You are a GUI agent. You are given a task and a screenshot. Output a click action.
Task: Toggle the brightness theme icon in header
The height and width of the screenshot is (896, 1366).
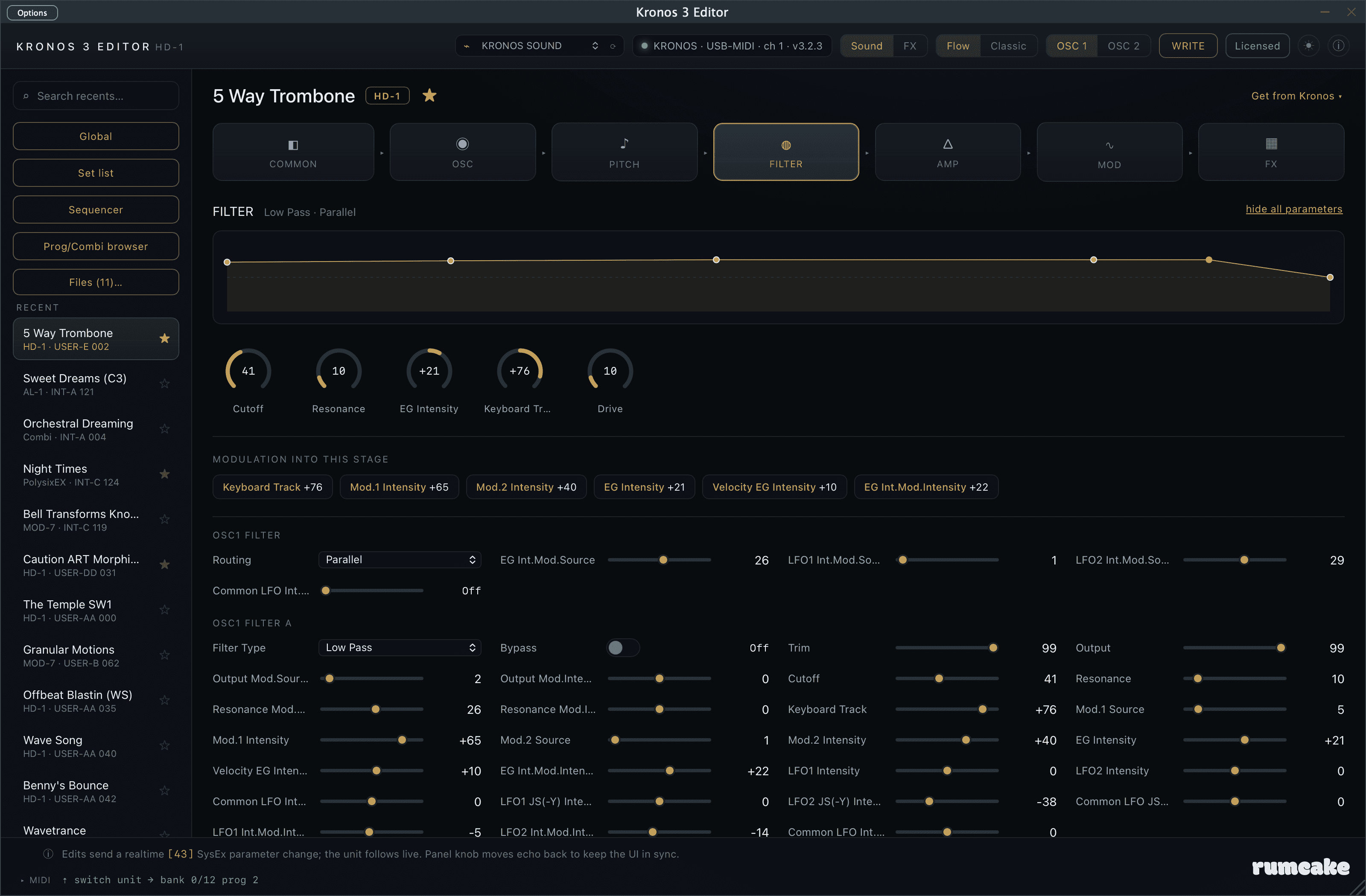point(1309,46)
